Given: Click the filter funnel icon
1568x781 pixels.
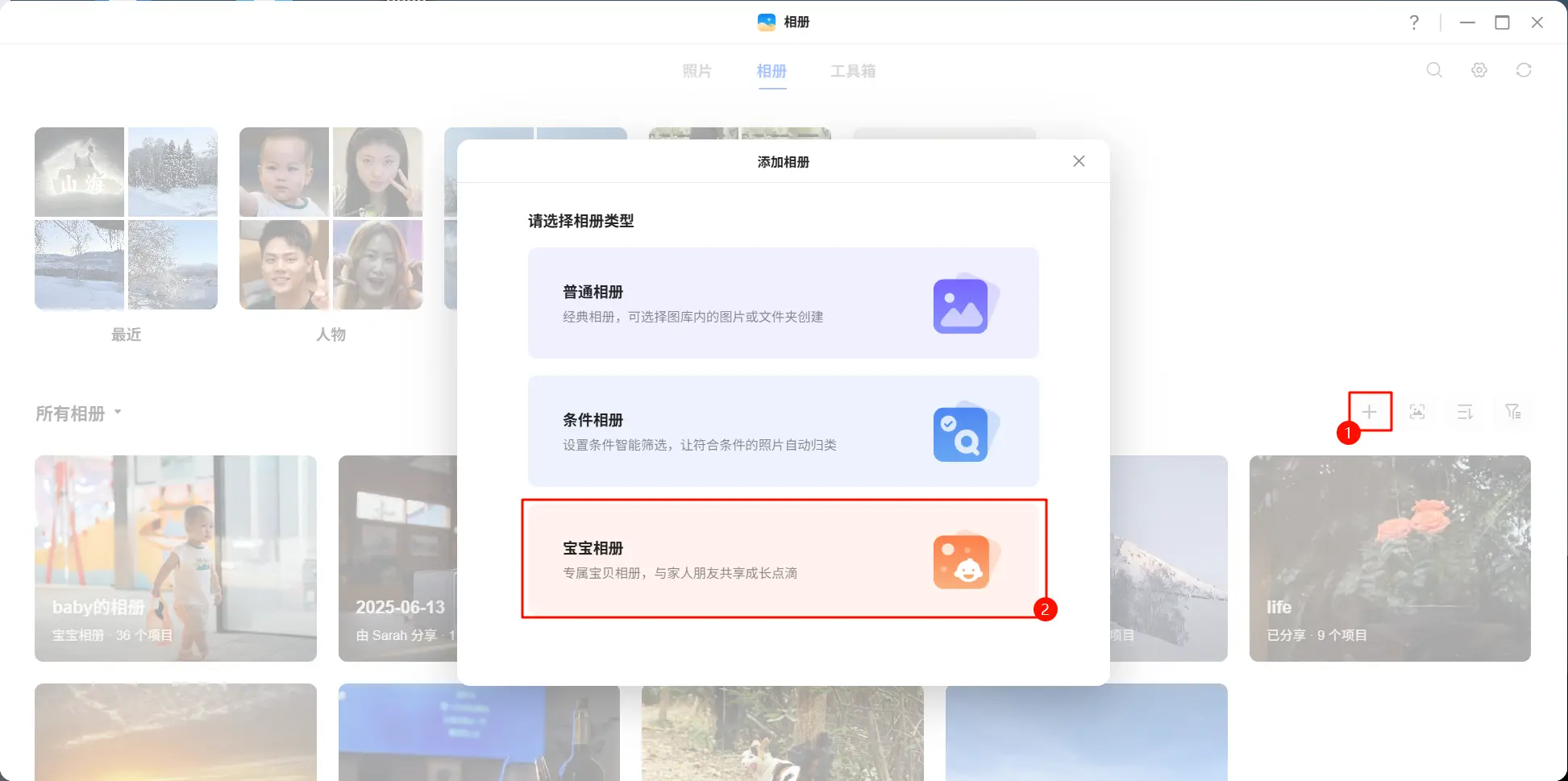Looking at the screenshot, I should point(1512,412).
